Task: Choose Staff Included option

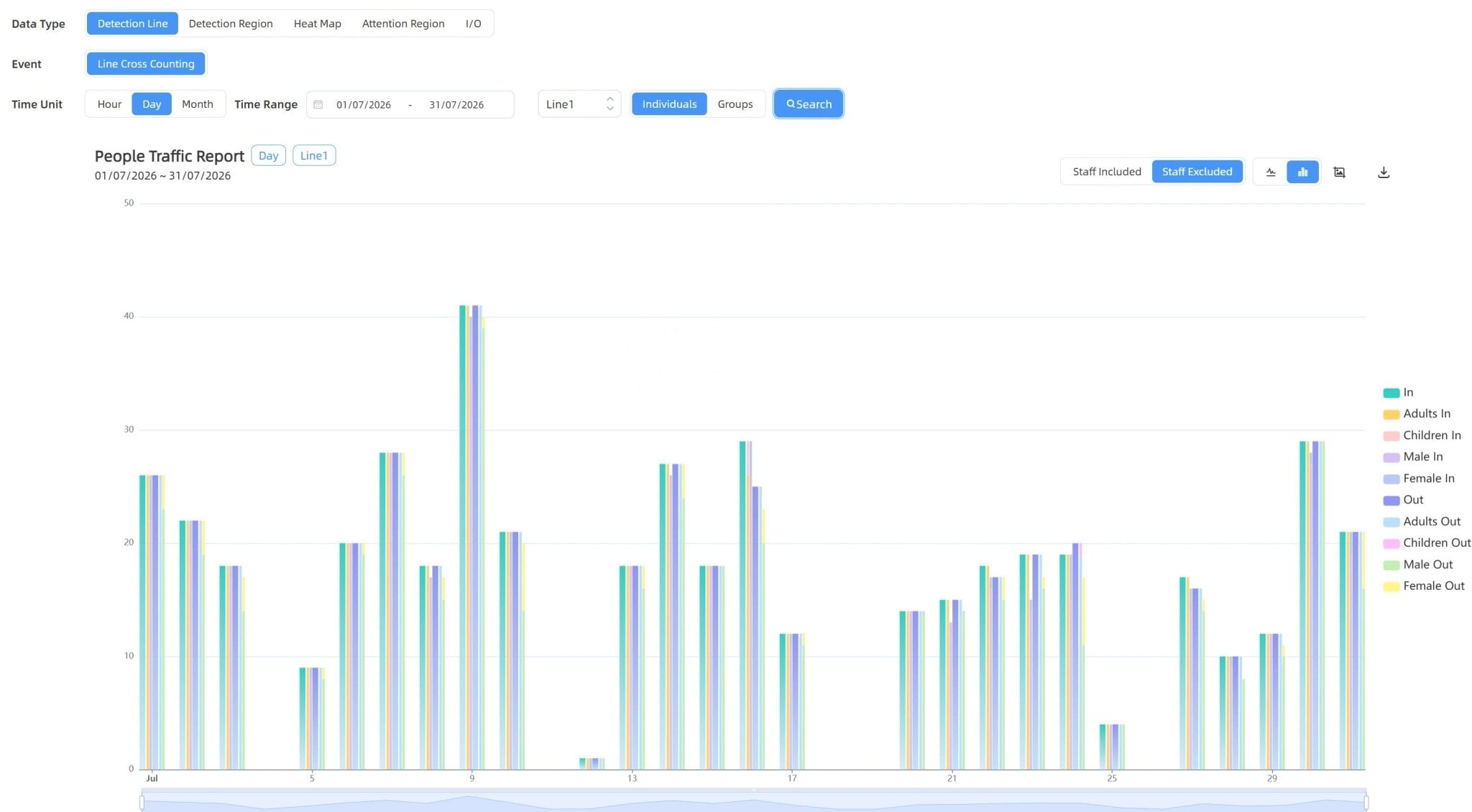Action: (x=1107, y=172)
